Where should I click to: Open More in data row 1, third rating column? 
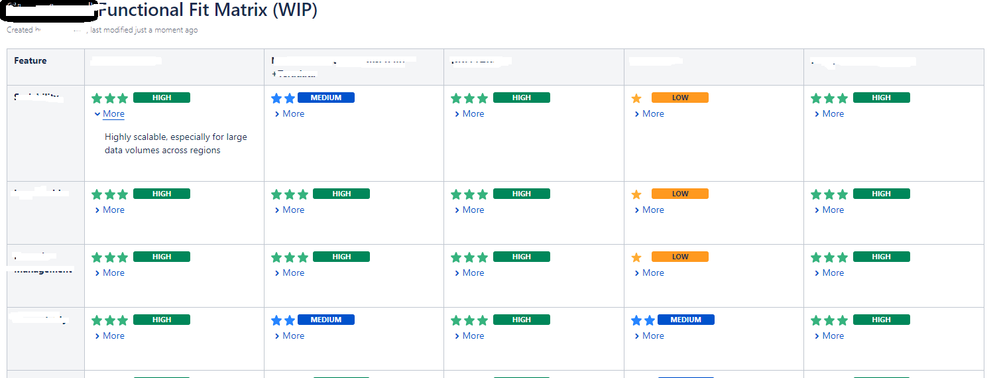(469, 114)
